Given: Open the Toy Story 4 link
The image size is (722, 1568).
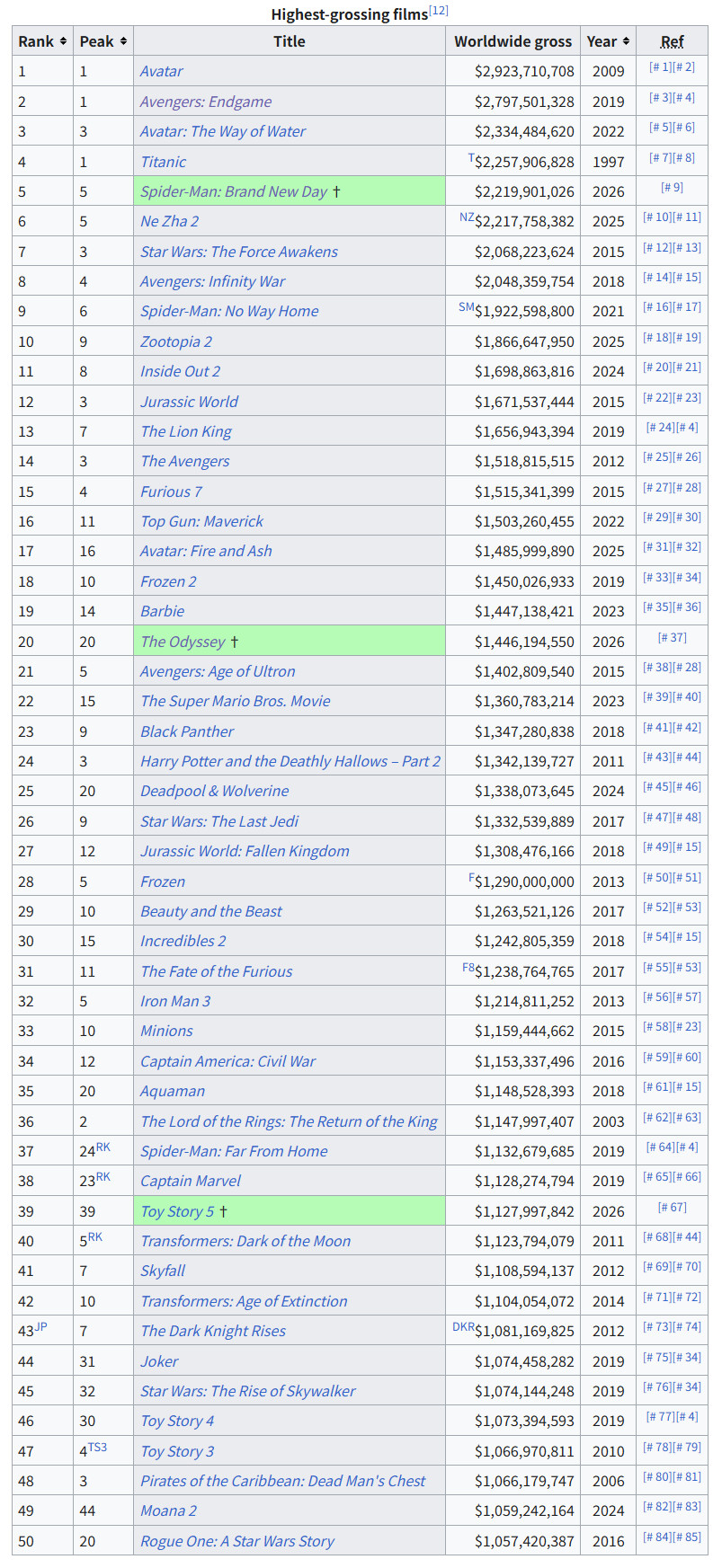Looking at the screenshot, I should (177, 1421).
